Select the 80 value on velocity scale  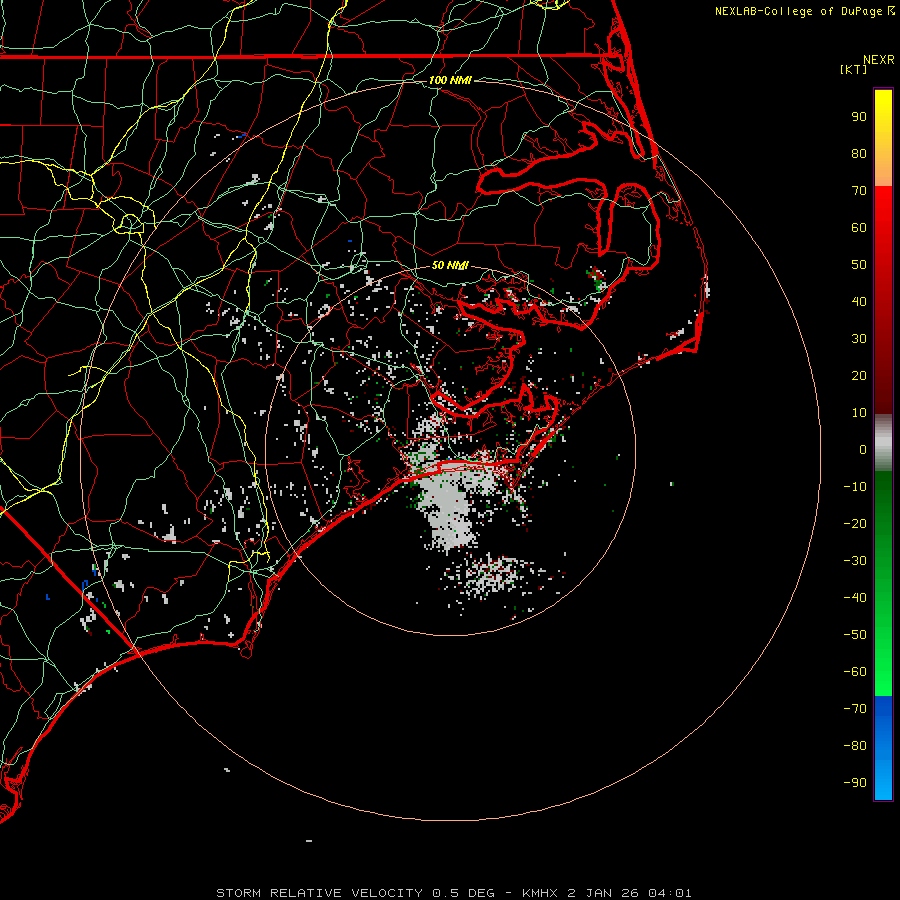859,154
